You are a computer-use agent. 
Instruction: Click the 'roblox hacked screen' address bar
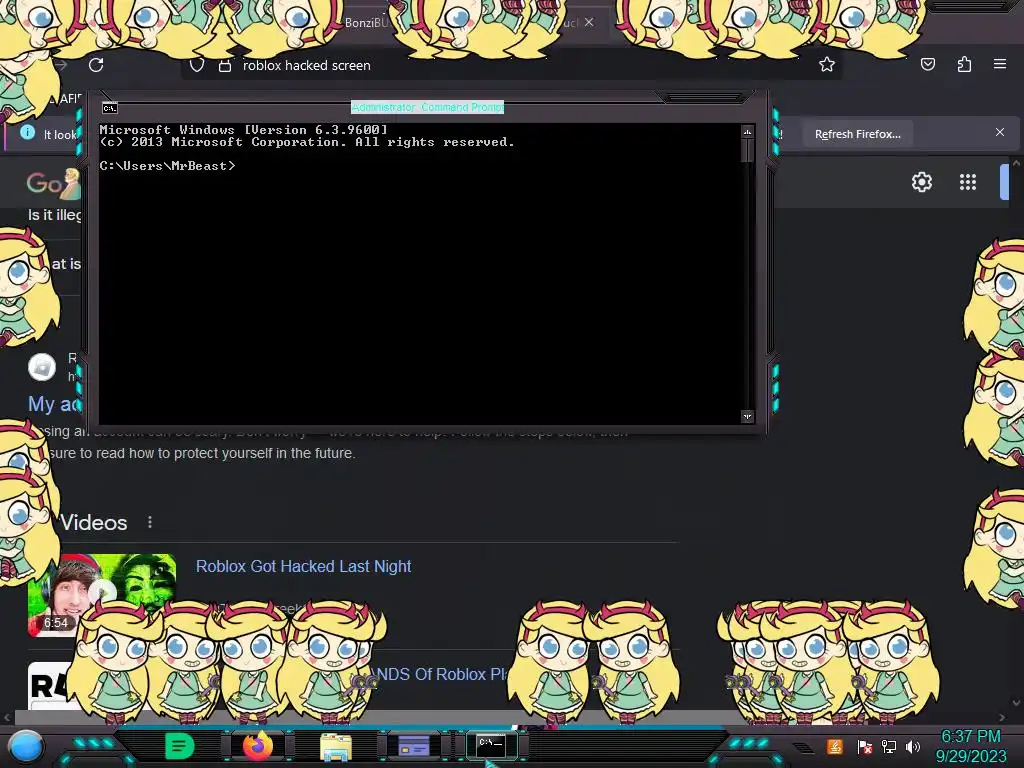509,65
